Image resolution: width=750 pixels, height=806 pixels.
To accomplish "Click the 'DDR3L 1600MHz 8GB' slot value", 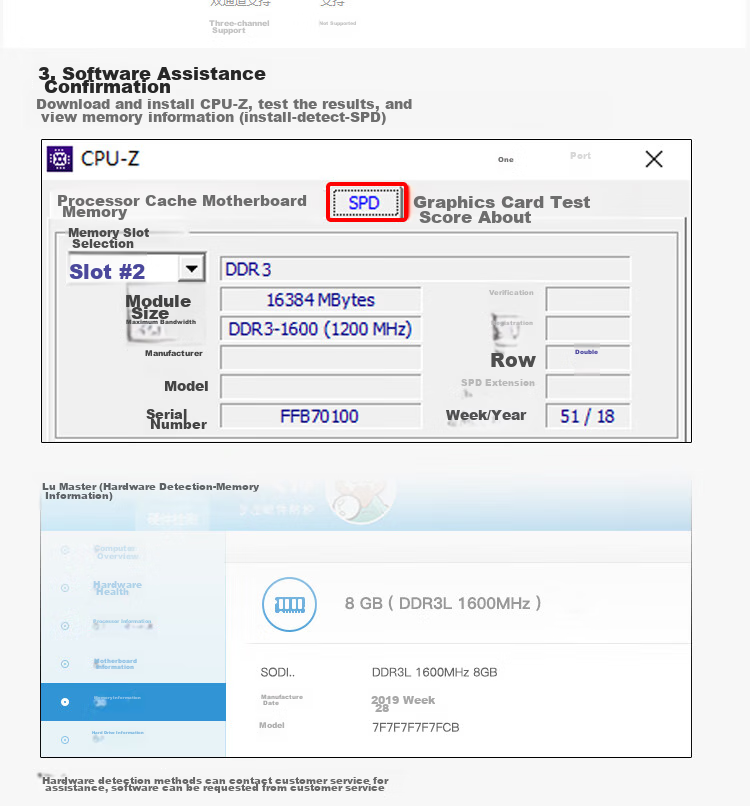I will click(434, 672).
